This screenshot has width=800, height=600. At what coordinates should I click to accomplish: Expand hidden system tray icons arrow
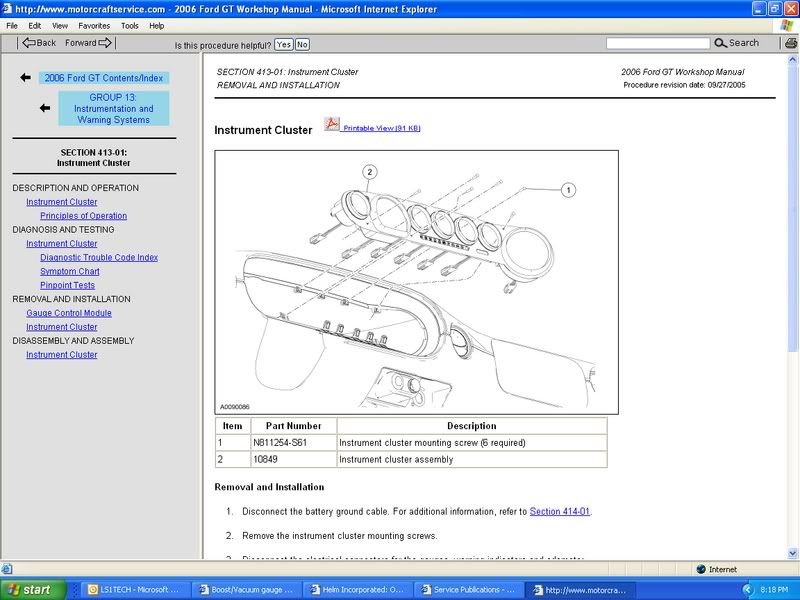[x=747, y=590]
